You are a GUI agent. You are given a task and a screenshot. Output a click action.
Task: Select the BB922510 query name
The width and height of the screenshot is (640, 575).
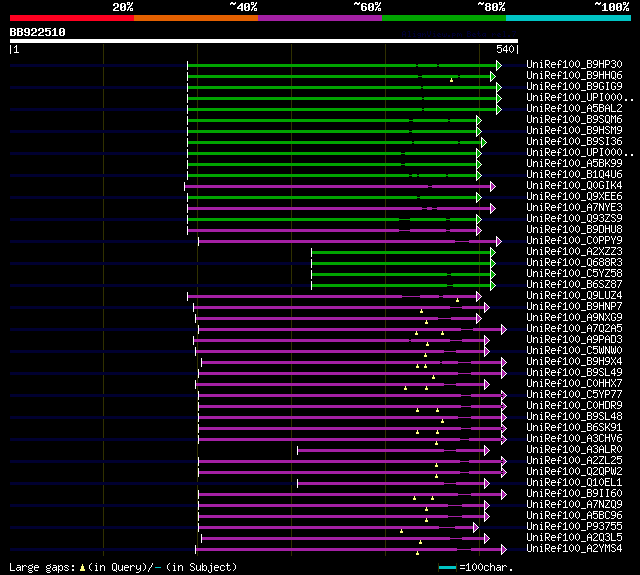(38, 32)
